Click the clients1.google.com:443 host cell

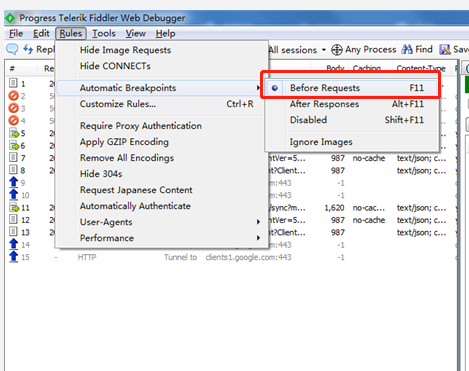248,257
